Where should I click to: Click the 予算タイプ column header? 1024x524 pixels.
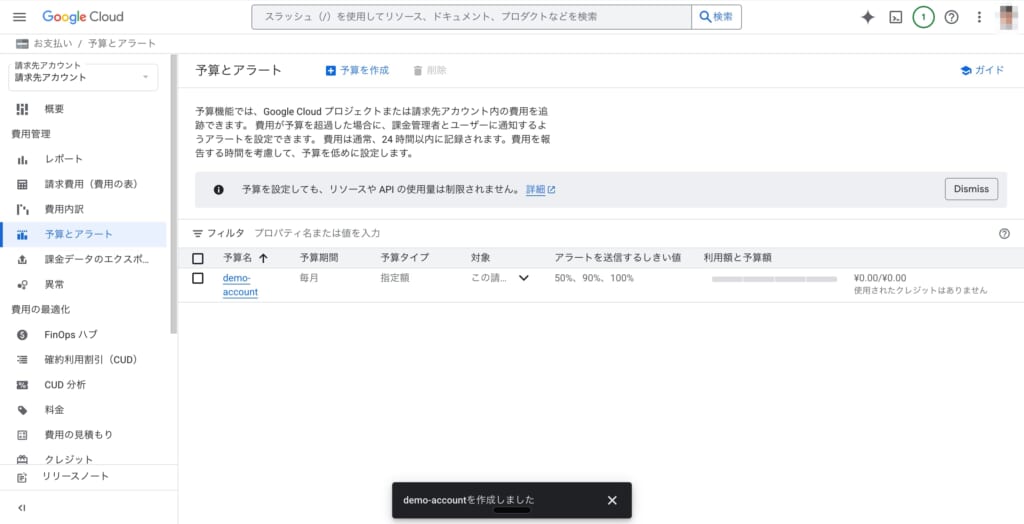tap(405, 258)
